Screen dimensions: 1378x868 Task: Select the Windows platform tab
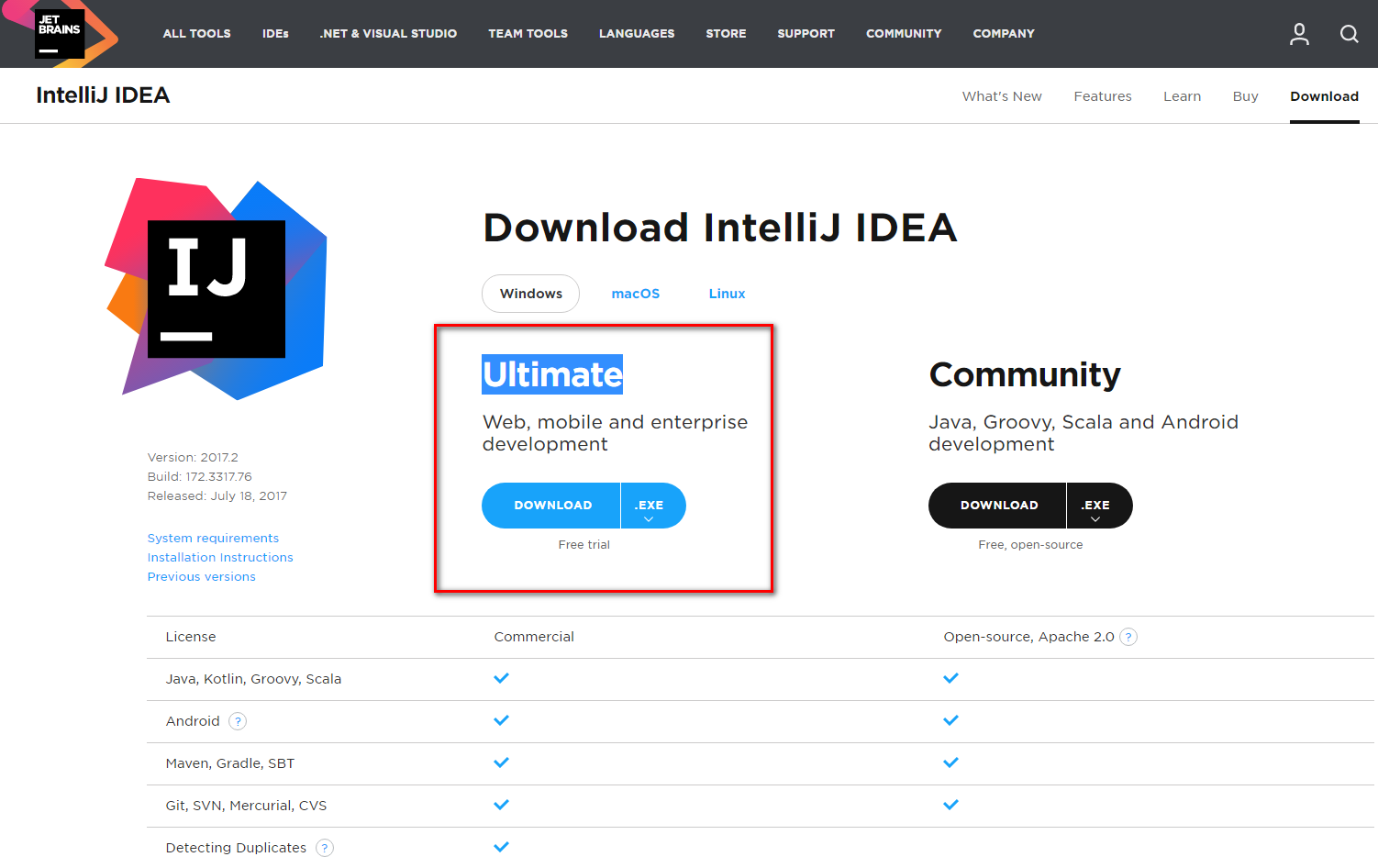point(530,294)
